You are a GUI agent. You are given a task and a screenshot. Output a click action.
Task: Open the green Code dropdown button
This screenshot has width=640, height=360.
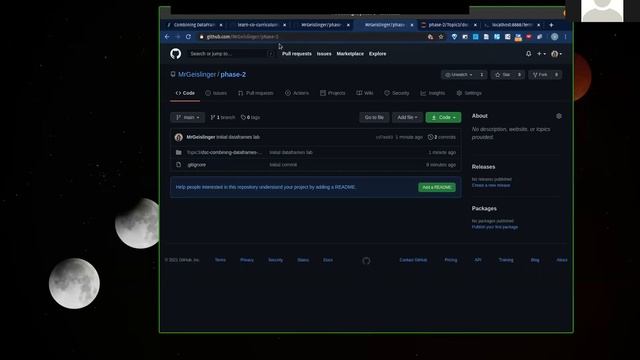pyautogui.click(x=443, y=117)
